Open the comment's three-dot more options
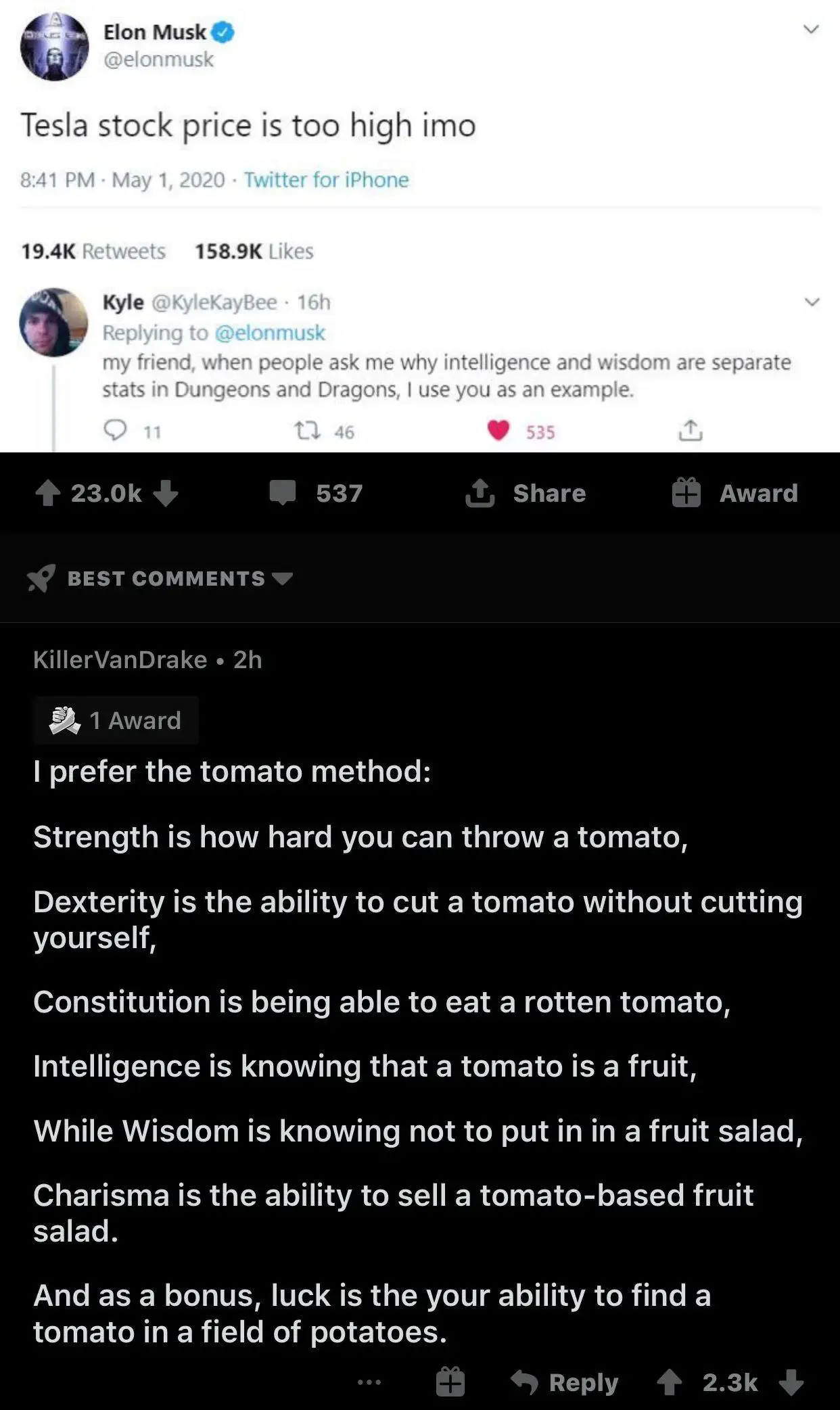Screen dimensions: 840x1410 click(369, 1382)
